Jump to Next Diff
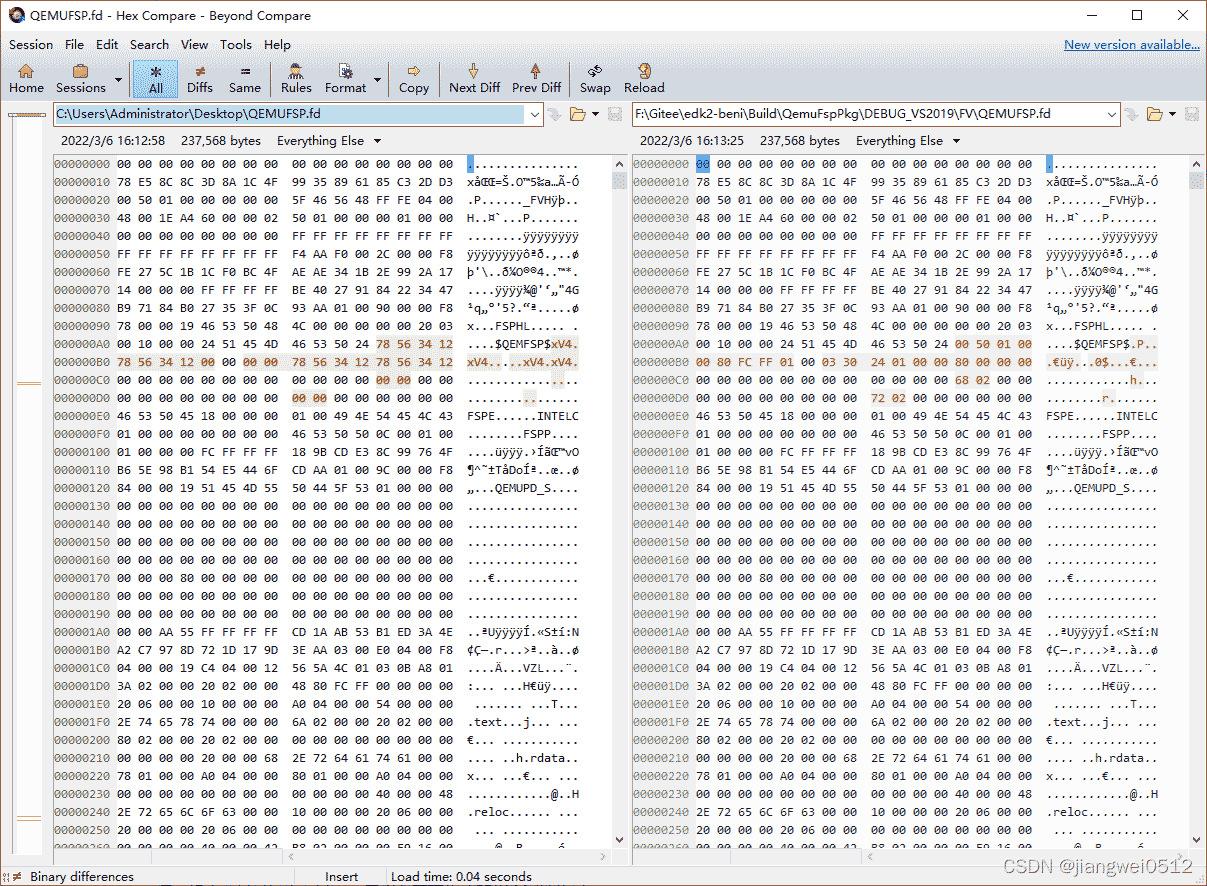Screen dimensions: 1207x886 (475, 78)
